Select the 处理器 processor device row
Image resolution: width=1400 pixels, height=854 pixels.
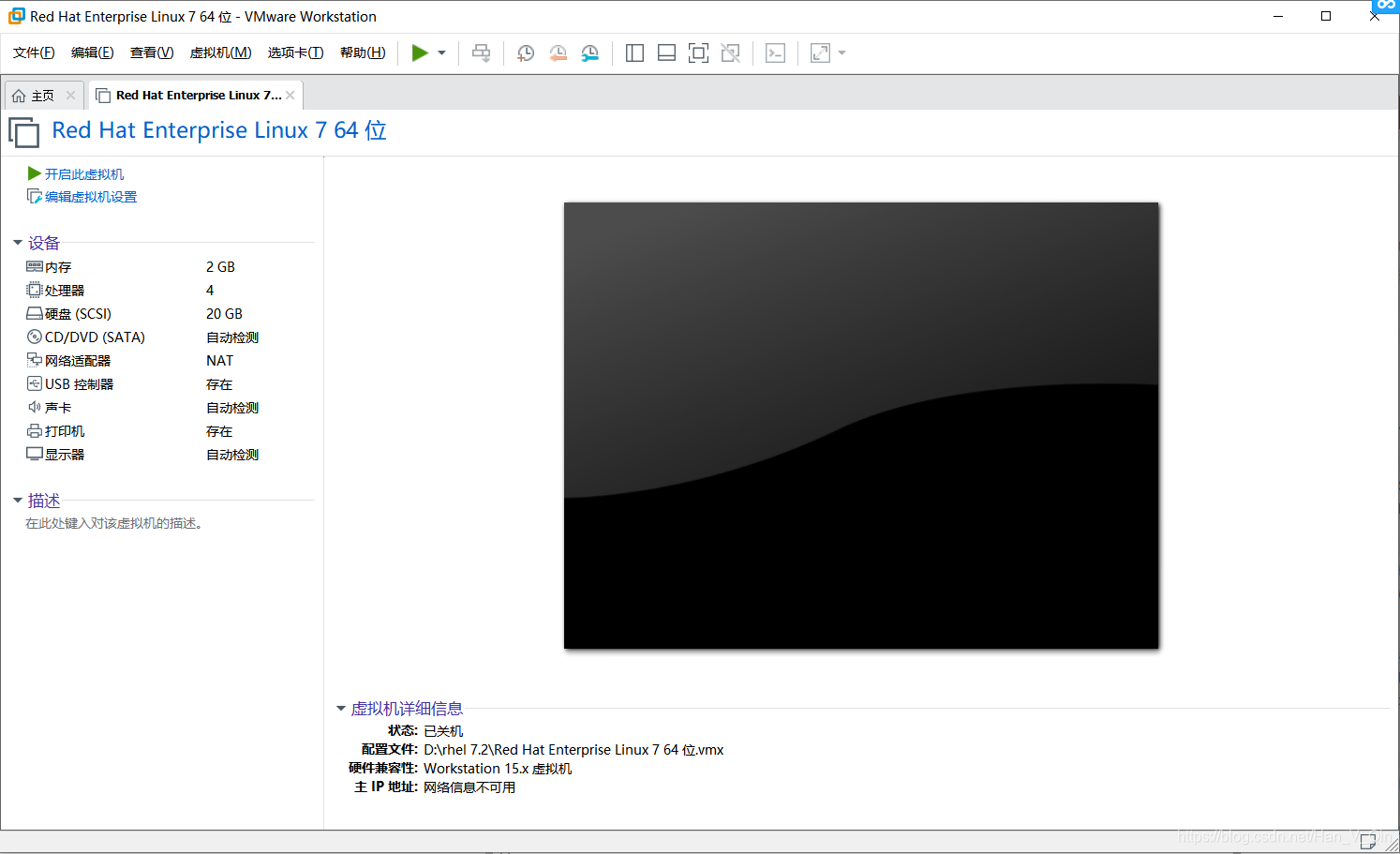coord(169,291)
